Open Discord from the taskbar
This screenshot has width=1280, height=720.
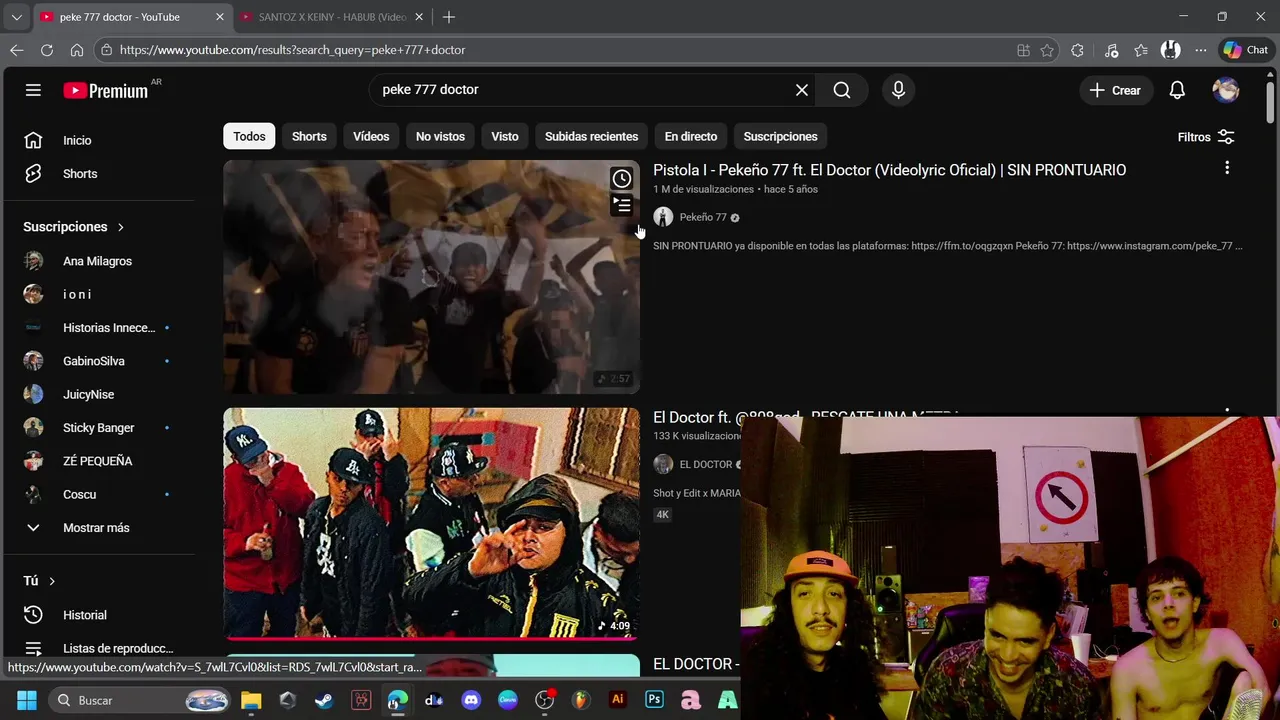(x=471, y=700)
